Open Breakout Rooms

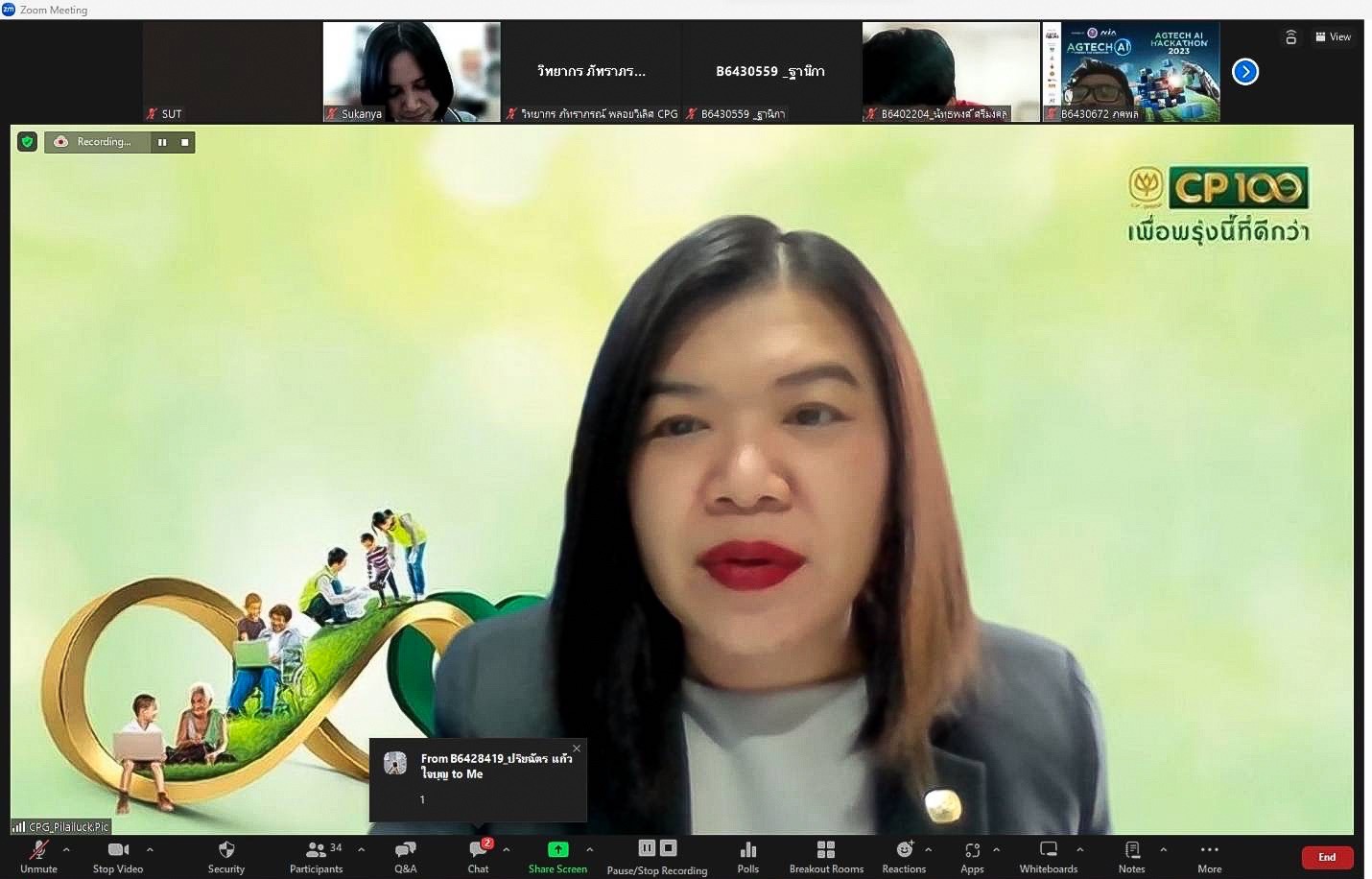point(826,855)
